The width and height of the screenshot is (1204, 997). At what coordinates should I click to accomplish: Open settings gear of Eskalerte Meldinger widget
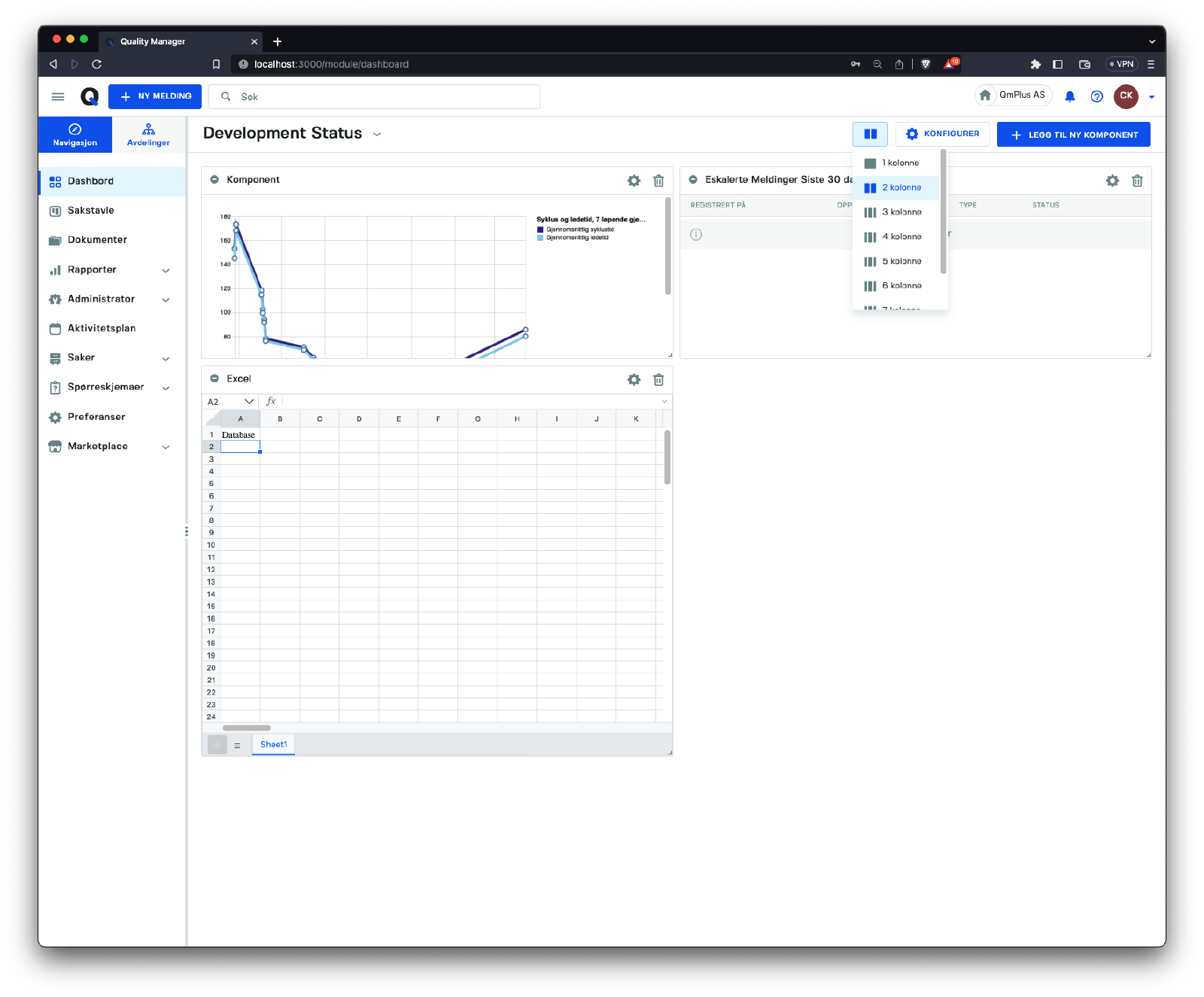[1112, 181]
